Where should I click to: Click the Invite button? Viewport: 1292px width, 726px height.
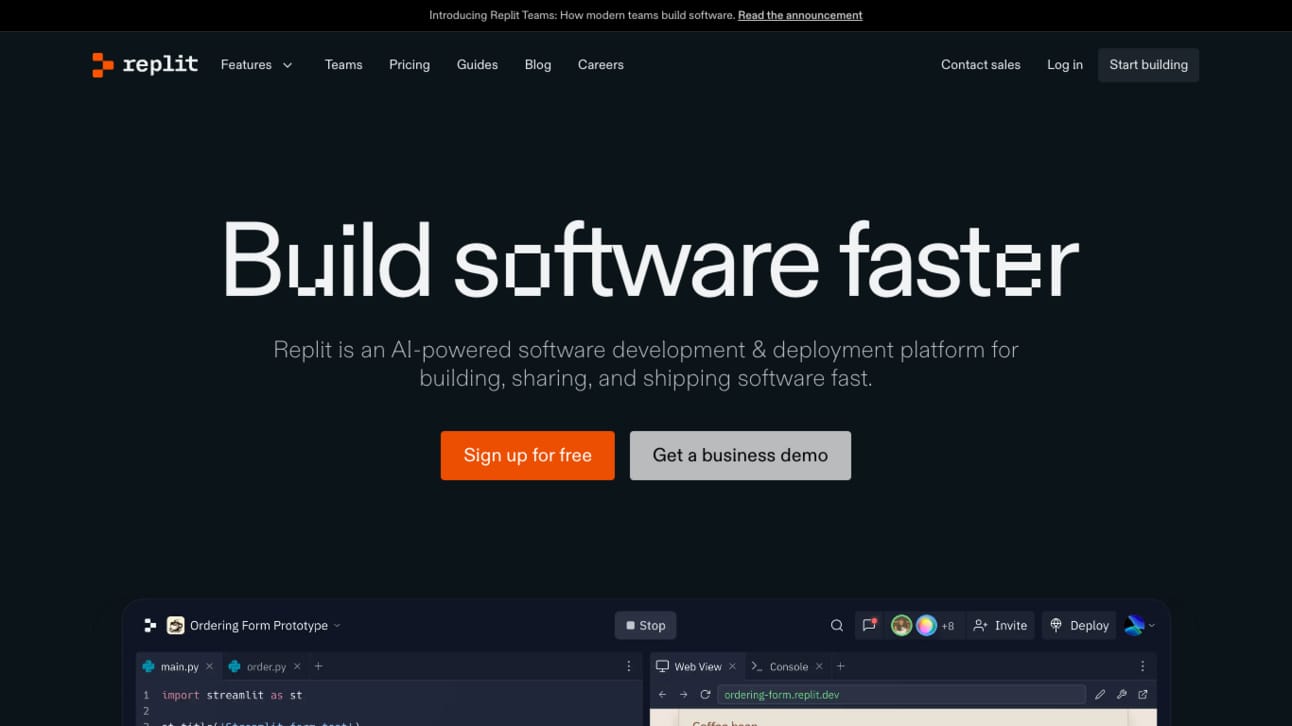pyautogui.click(x=1000, y=626)
